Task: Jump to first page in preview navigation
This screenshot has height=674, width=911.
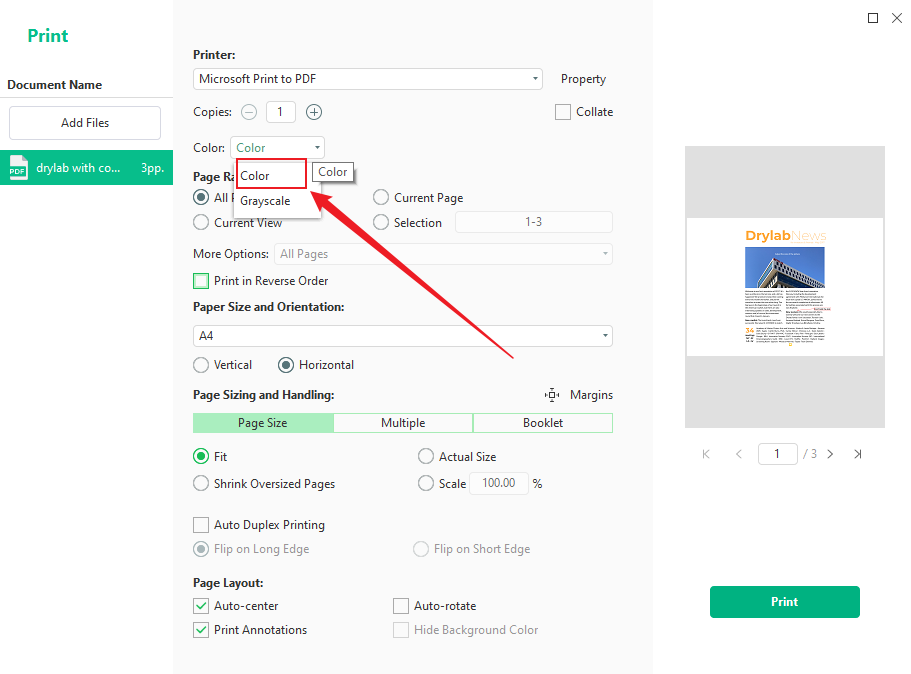Action: 705,454
